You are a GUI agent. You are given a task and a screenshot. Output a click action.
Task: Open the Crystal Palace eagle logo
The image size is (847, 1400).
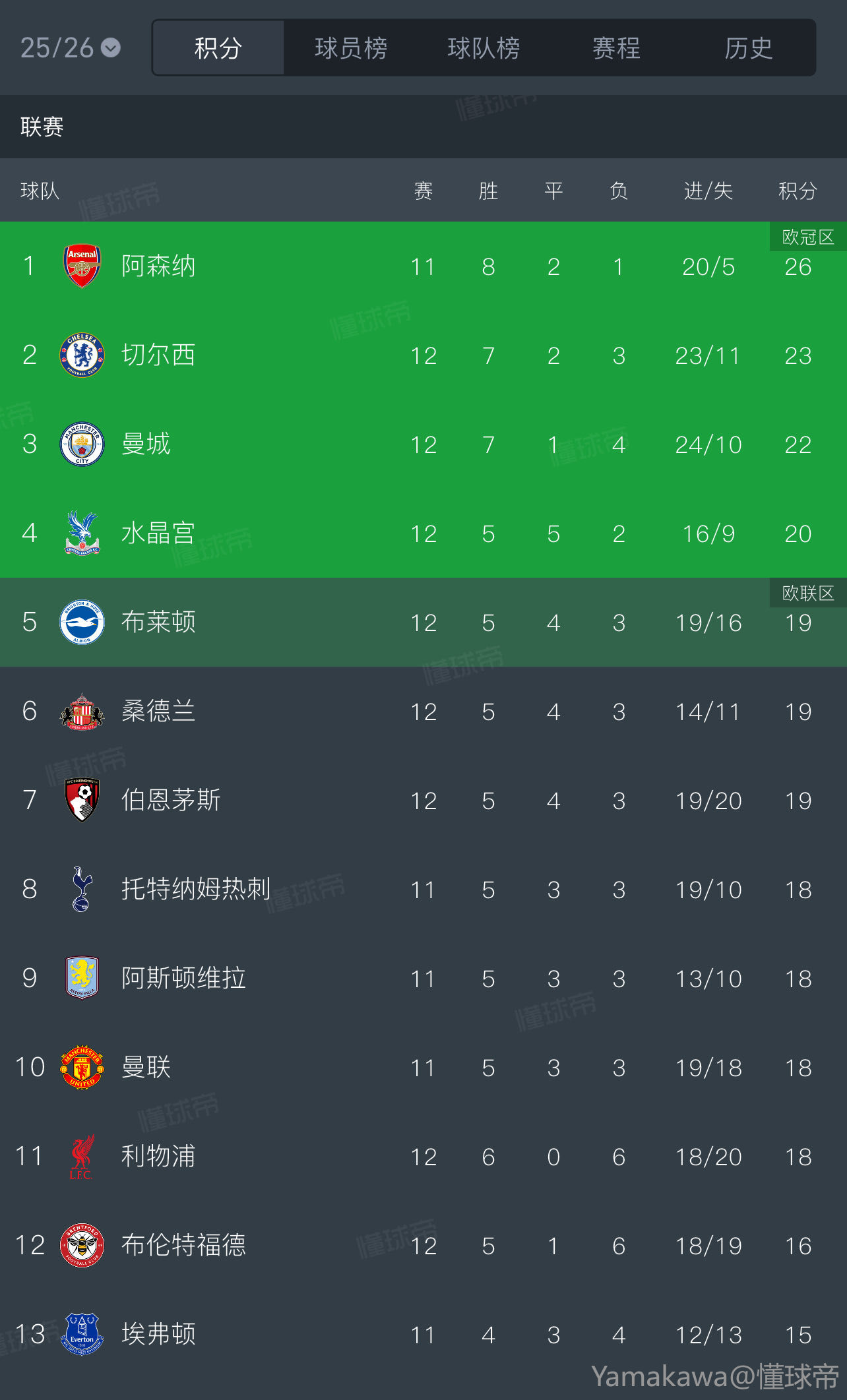click(82, 533)
